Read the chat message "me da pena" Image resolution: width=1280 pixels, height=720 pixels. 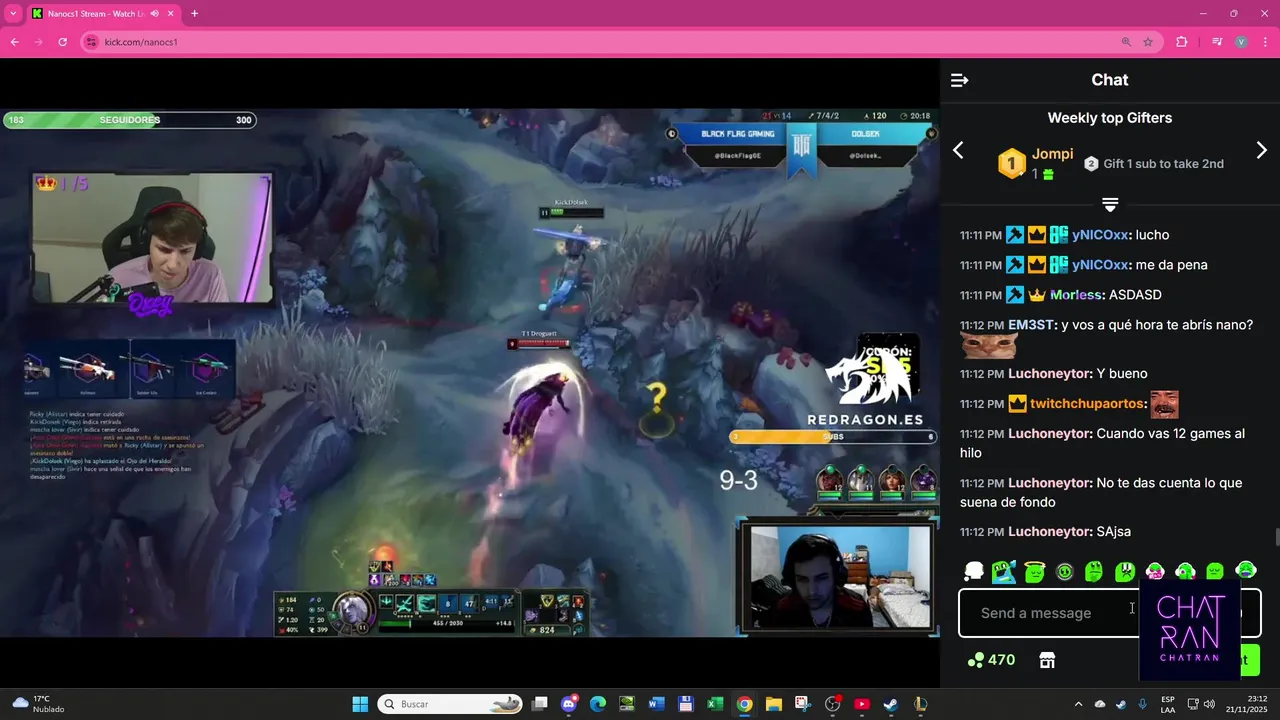tap(1172, 265)
